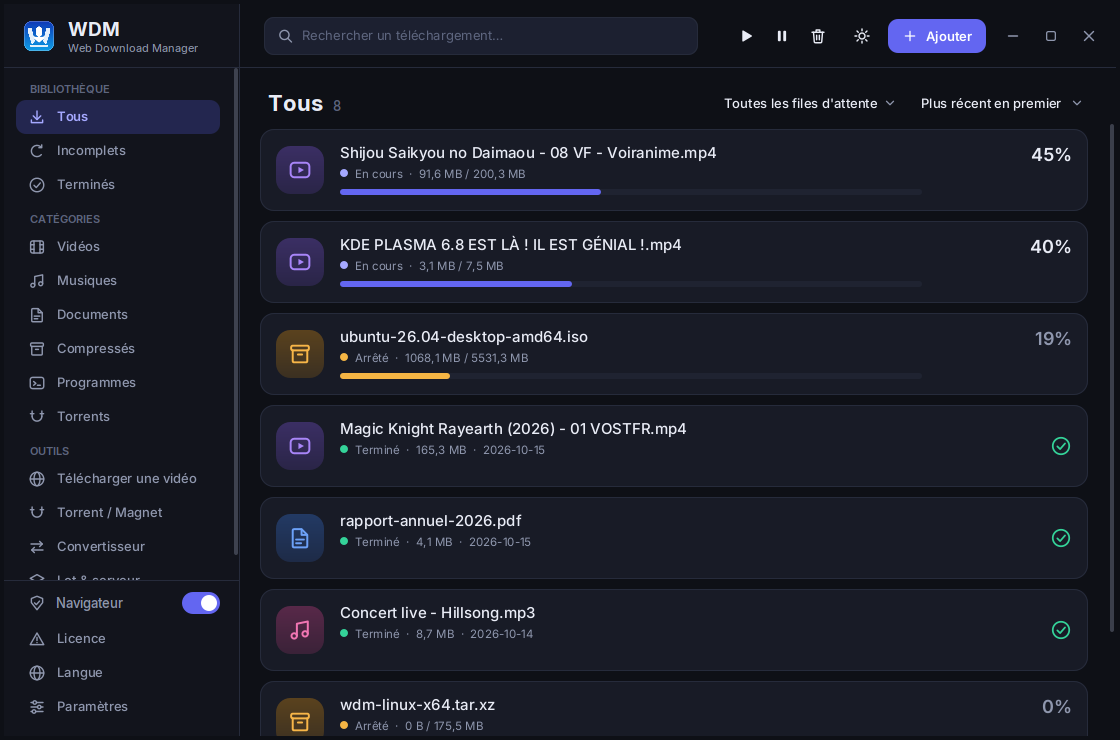Filter by the Programmes category
The height and width of the screenshot is (740, 1120).
click(x=118, y=383)
